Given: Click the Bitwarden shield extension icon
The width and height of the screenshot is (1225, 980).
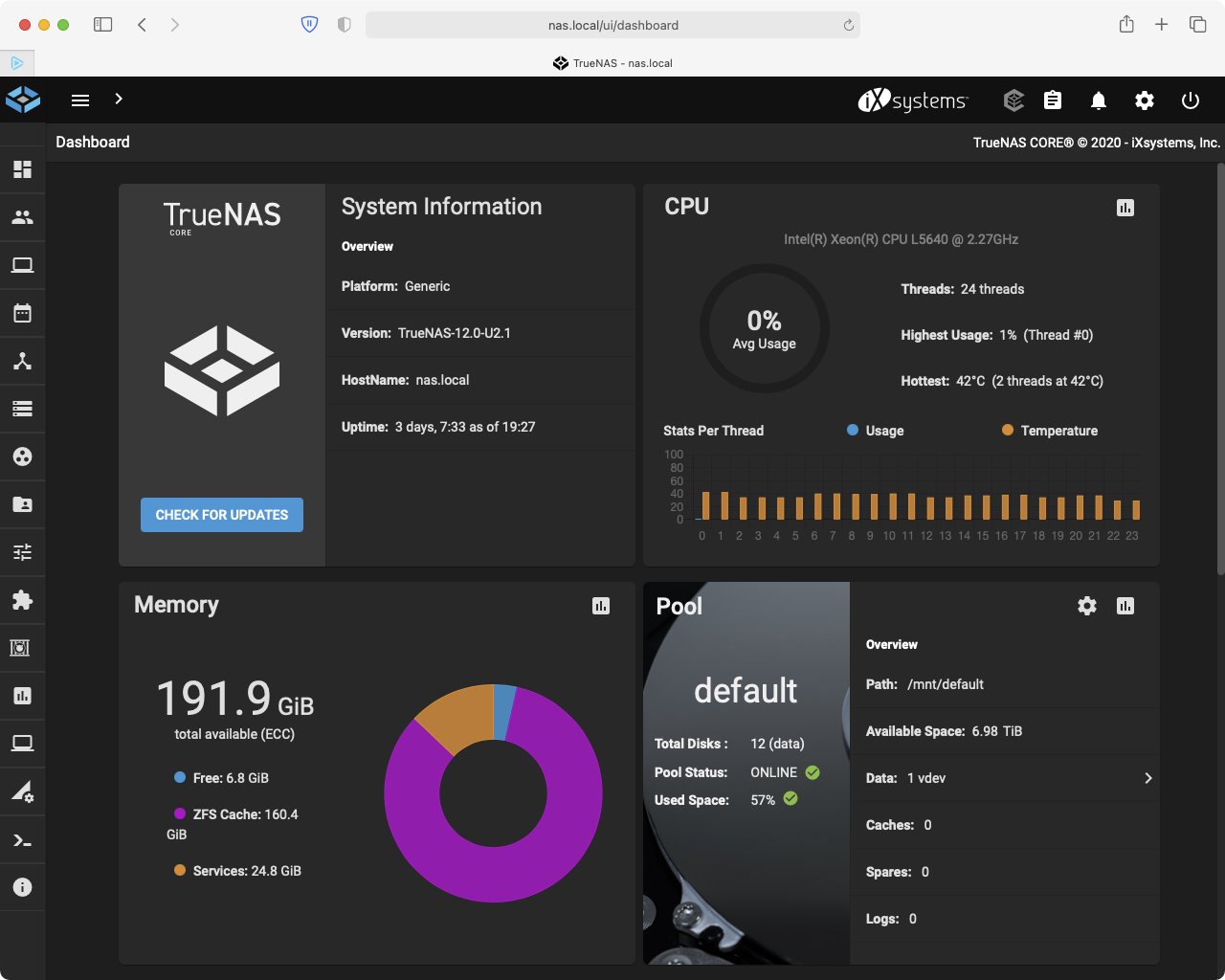Looking at the screenshot, I should (309, 25).
